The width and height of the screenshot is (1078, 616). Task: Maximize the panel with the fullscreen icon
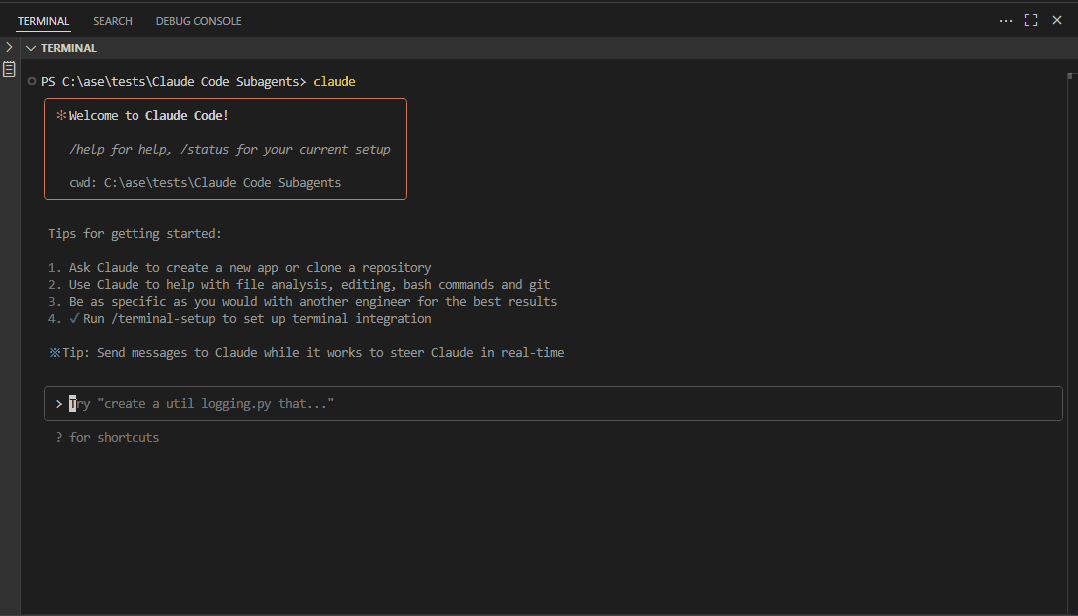pos(1031,21)
